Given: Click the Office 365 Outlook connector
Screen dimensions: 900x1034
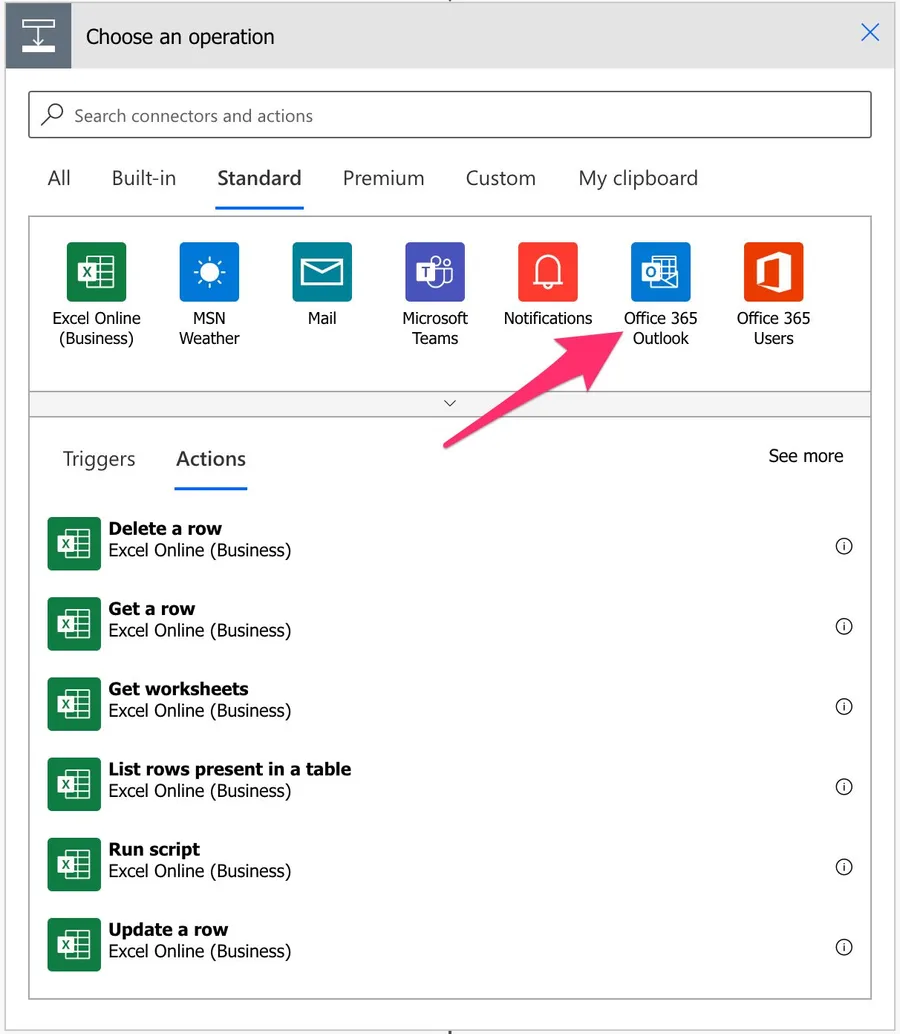Looking at the screenshot, I should coord(660,272).
